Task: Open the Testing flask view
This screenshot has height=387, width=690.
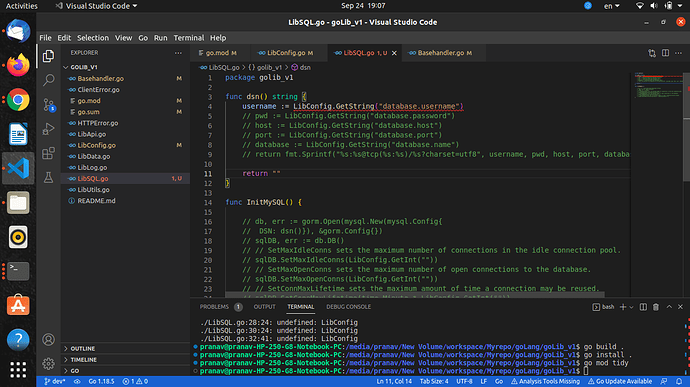Action: (x=48, y=177)
